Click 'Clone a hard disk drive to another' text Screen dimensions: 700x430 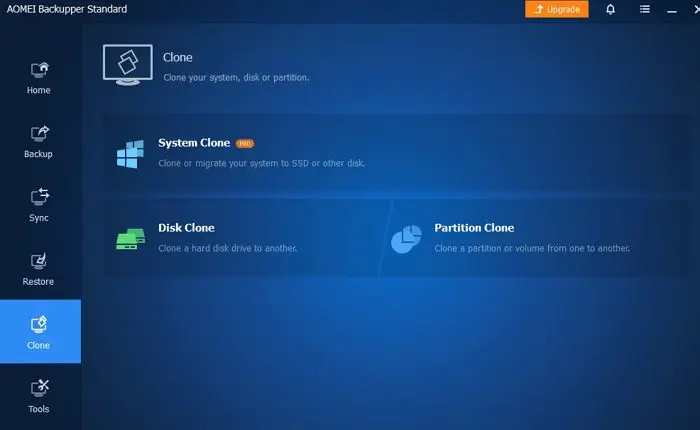tap(228, 248)
